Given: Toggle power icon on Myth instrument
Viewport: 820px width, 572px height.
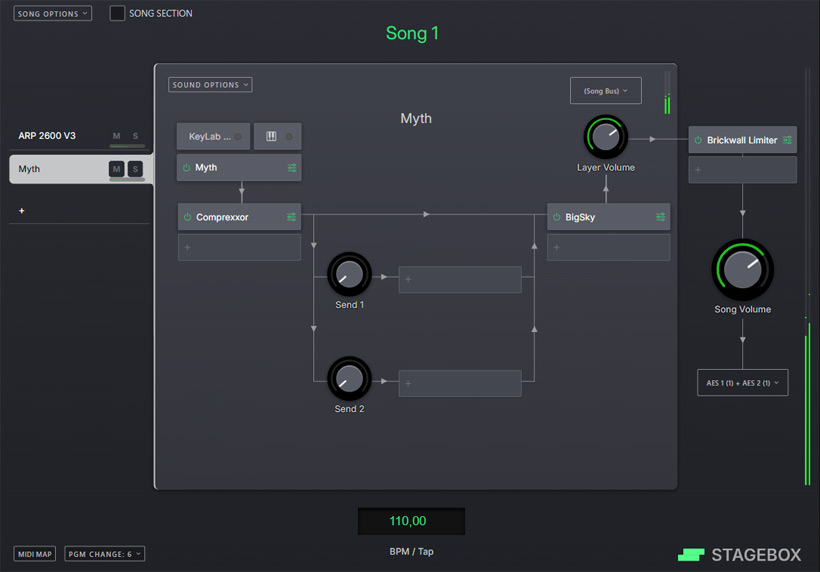Looking at the screenshot, I should coord(186,168).
